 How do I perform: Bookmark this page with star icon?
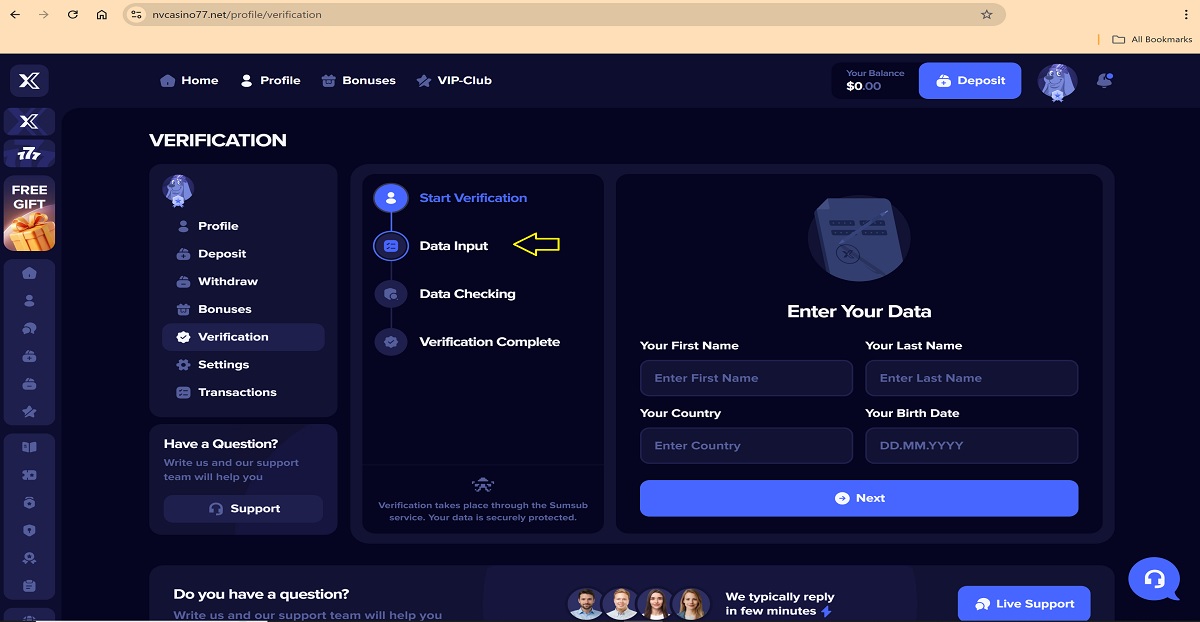(x=986, y=15)
